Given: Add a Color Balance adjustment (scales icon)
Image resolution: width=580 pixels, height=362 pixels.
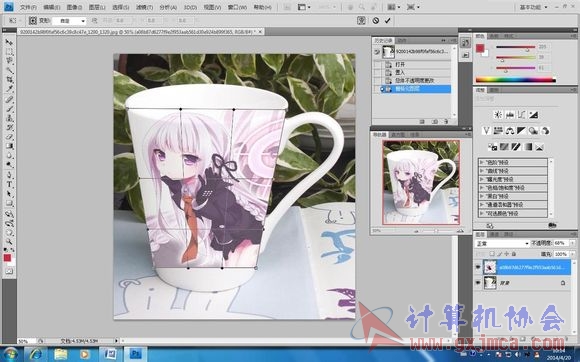Looking at the screenshot, I should click(510, 131).
